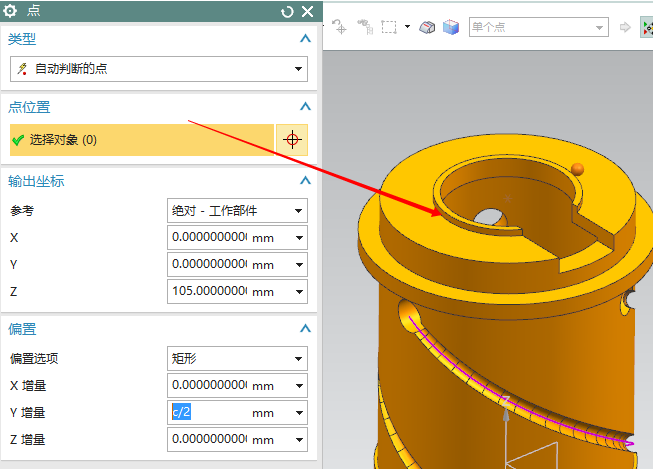This screenshot has width=654, height=469.
Task: Collapse the 输出坐标 section
Action: [x=305, y=181]
